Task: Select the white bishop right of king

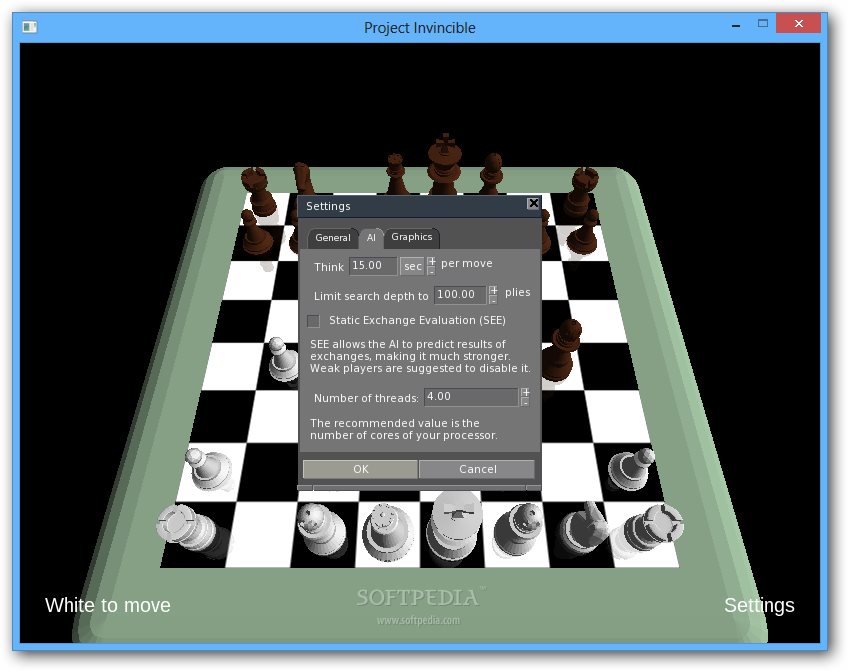Action: coord(518,531)
